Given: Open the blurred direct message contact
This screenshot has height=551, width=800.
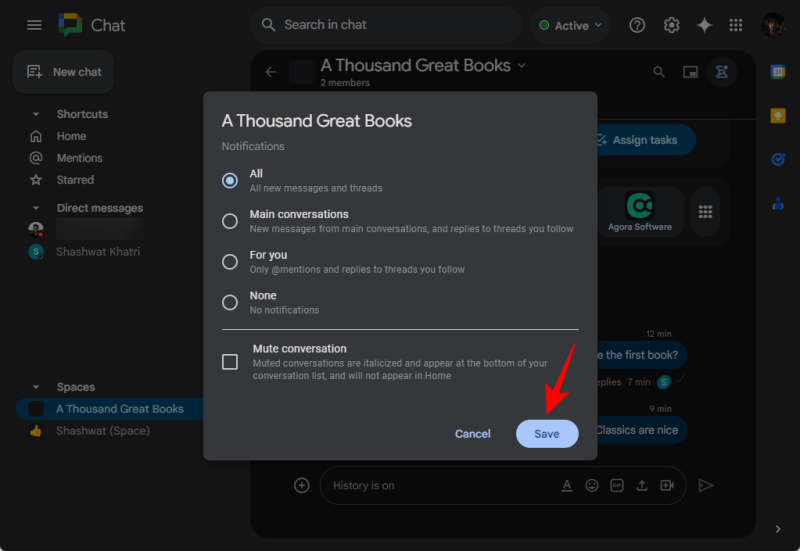Looking at the screenshot, I should (100, 229).
